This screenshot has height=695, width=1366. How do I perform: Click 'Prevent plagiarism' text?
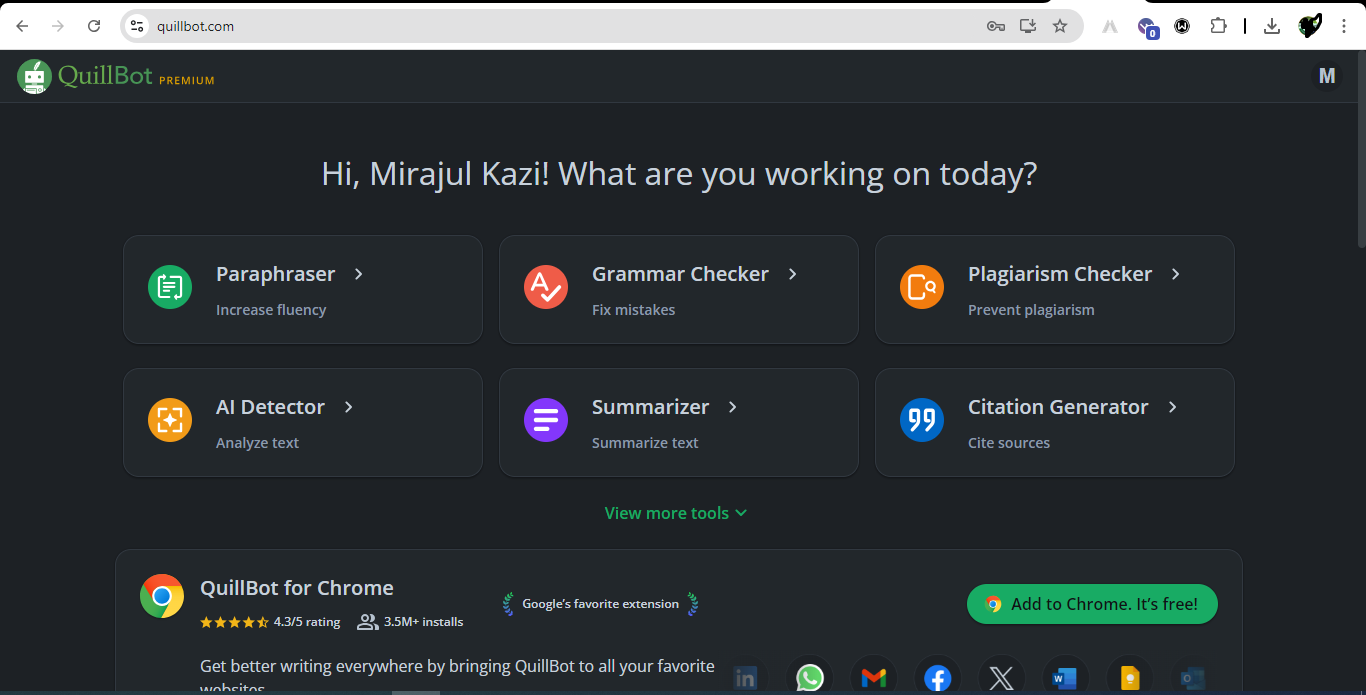pos(1031,310)
